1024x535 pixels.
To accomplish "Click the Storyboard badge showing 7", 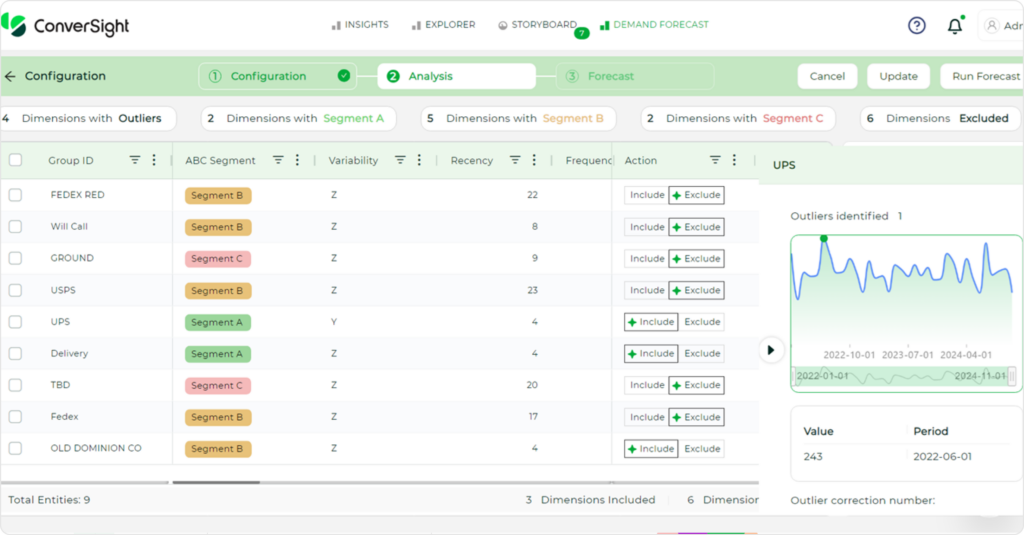I will [581, 33].
